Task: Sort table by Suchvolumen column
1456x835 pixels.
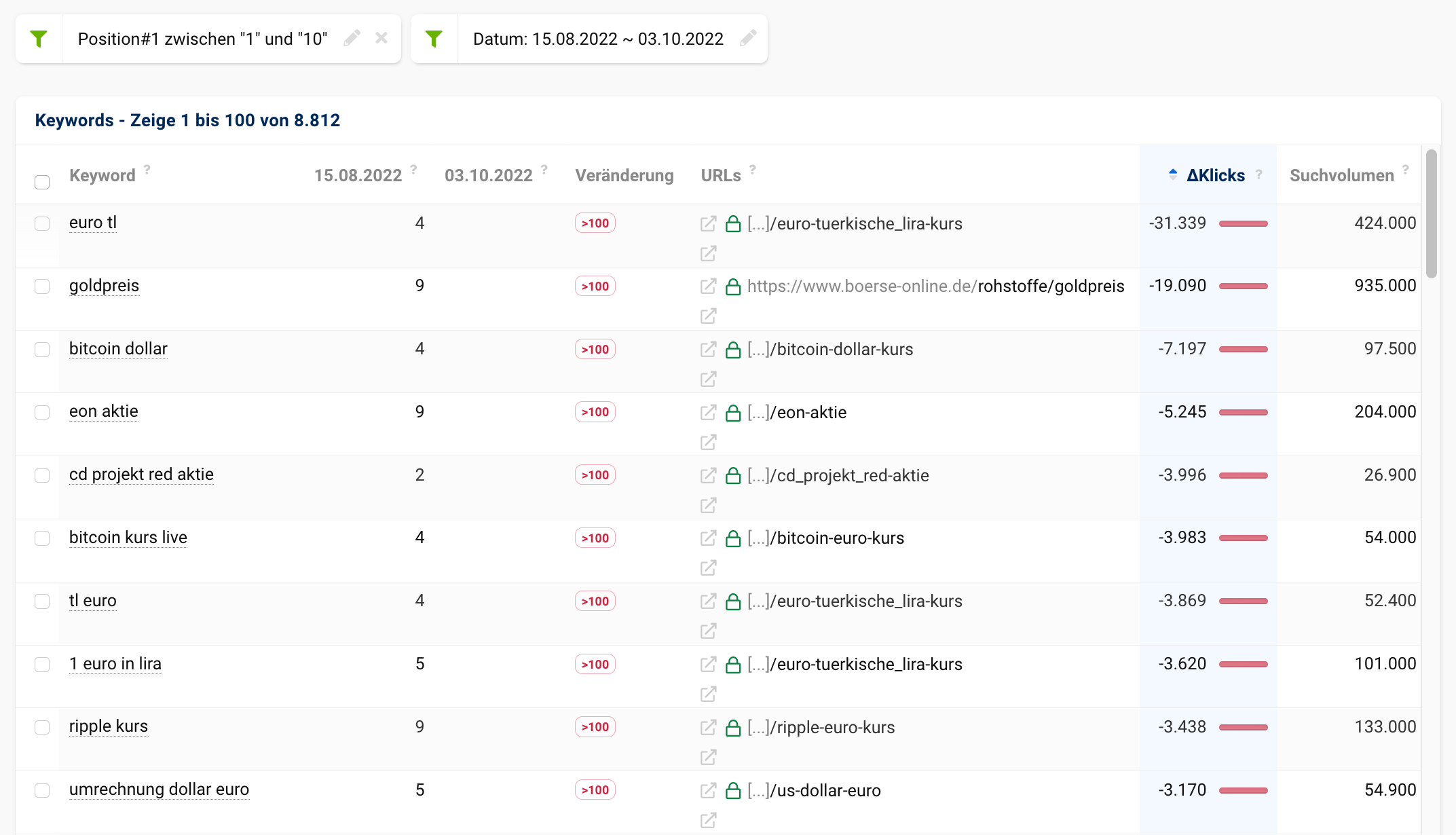Action: tap(1341, 175)
